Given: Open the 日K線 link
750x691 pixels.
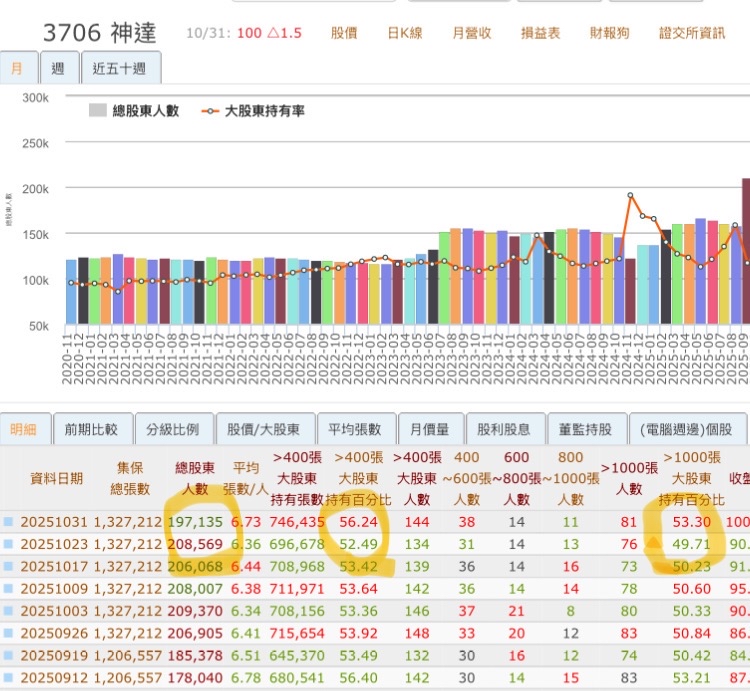Looking at the screenshot, I should tap(404, 33).
